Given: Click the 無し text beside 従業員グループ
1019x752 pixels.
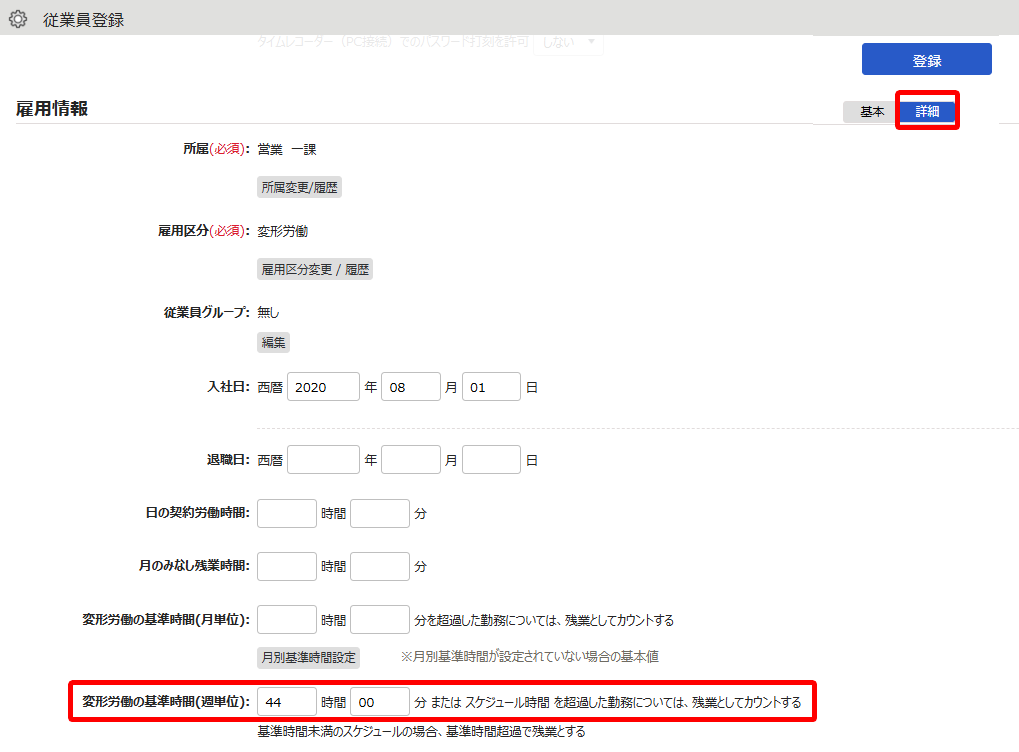Looking at the screenshot, I should click(x=268, y=313).
